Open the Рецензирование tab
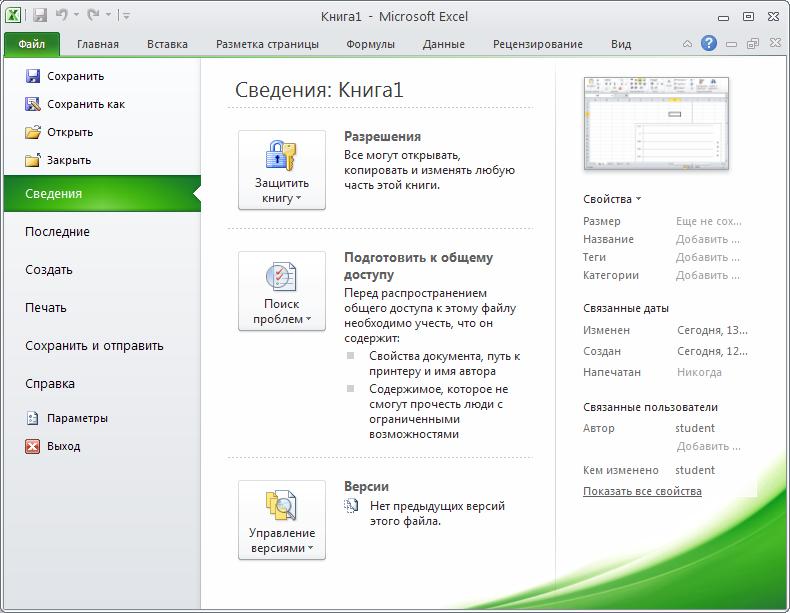The image size is (790, 613). click(x=538, y=44)
